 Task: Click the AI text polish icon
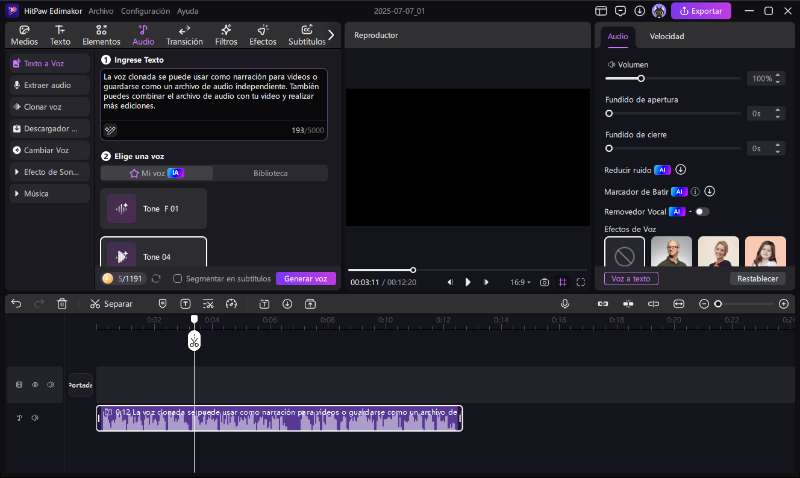pos(110,130)
